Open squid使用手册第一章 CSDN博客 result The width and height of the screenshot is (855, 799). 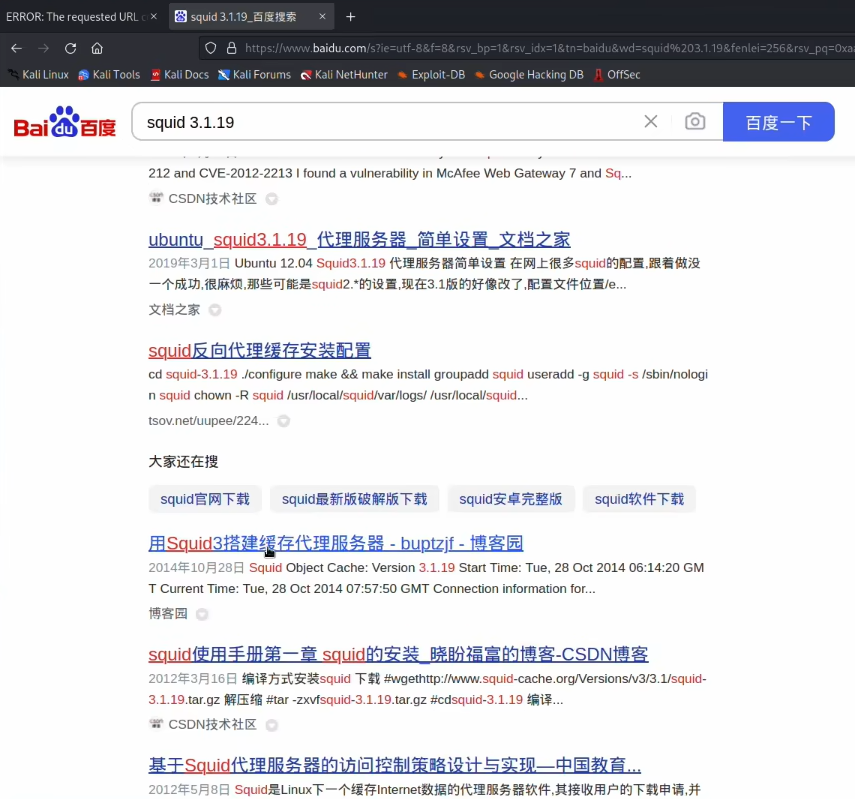tap(399, 654)
